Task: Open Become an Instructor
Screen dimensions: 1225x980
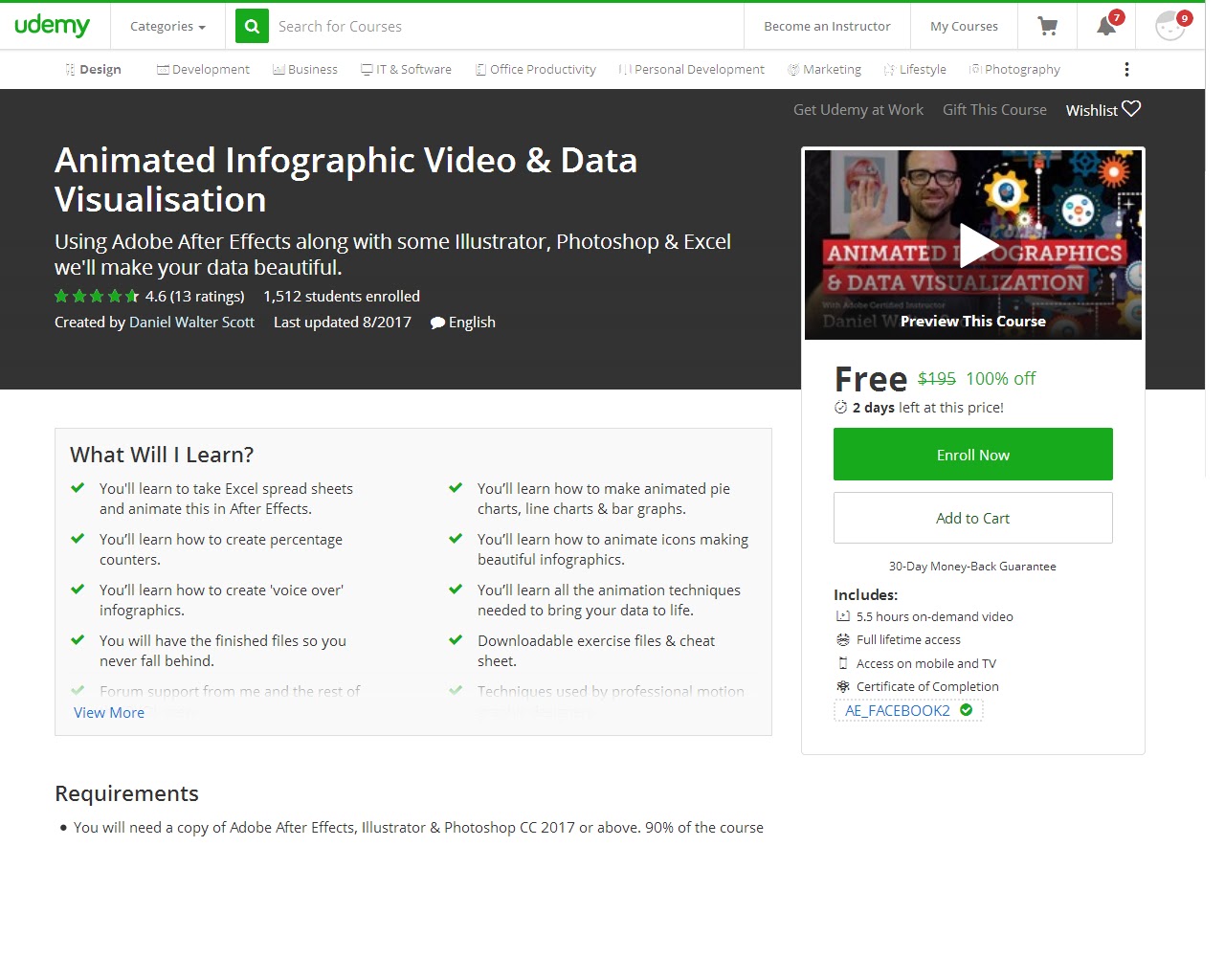Action: [827, 27]
